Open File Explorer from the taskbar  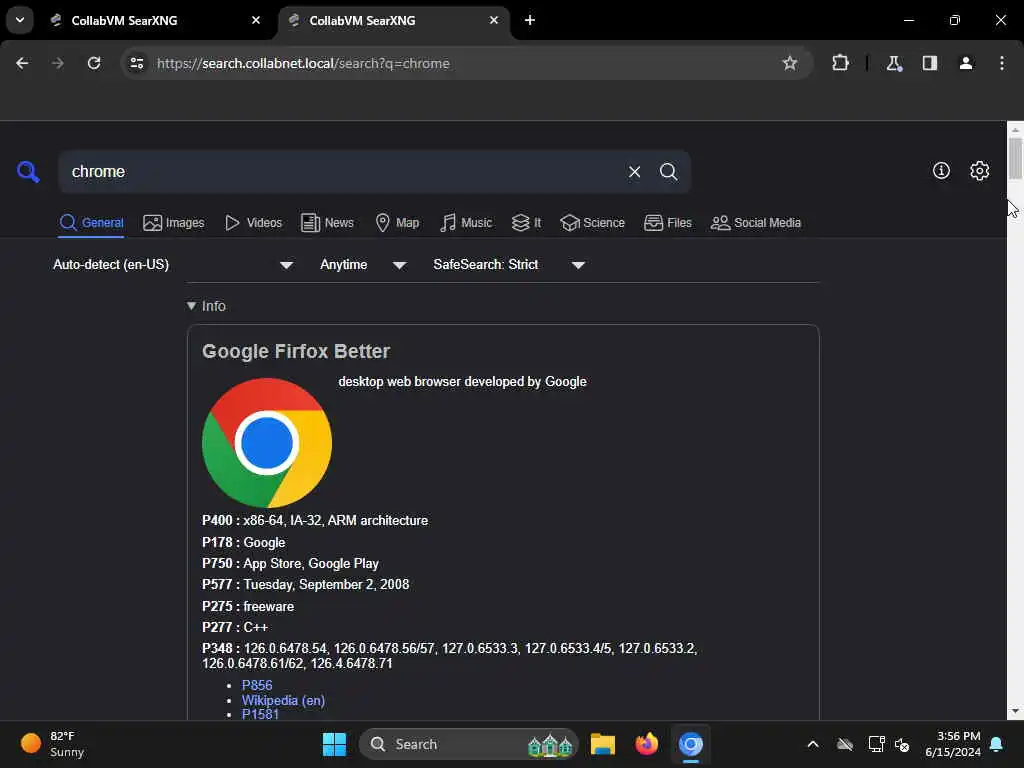pyautogui.click(x=603, y=744)
